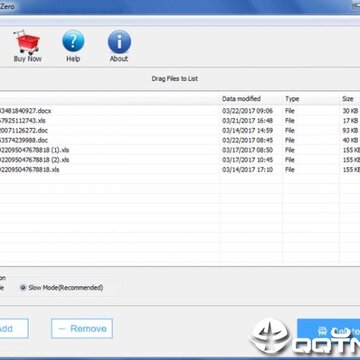Click the Remove button
This screenshot has height=360, width=360.
(x=82, y=328)
